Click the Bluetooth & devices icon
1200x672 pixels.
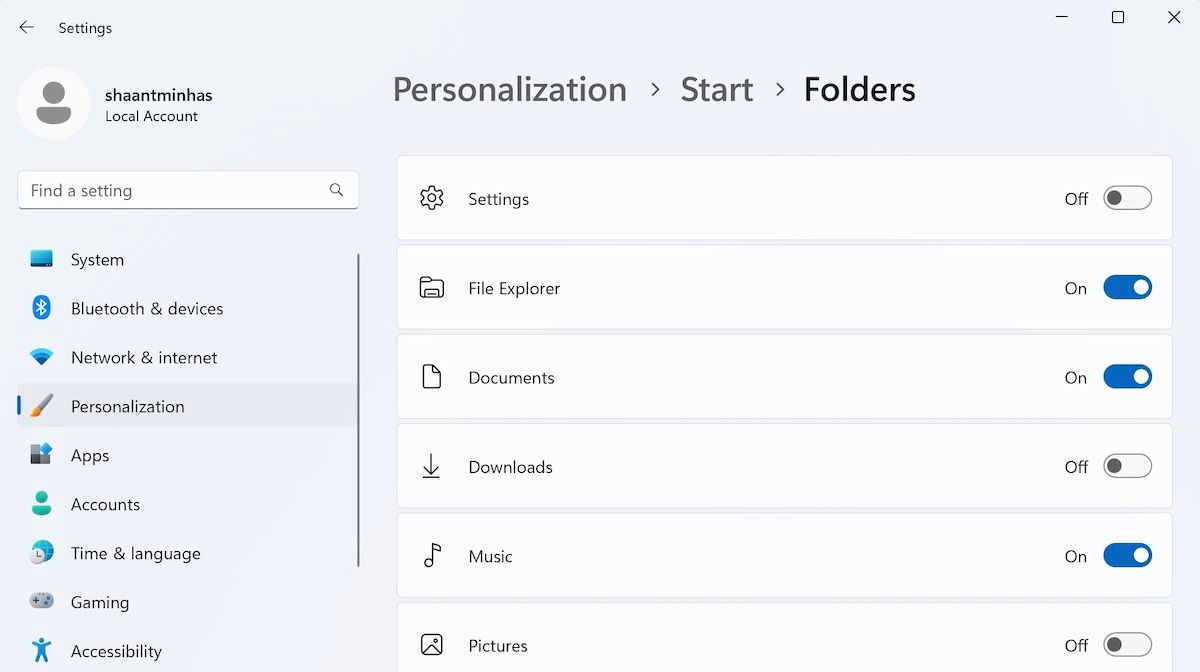[x=41, y=308]
